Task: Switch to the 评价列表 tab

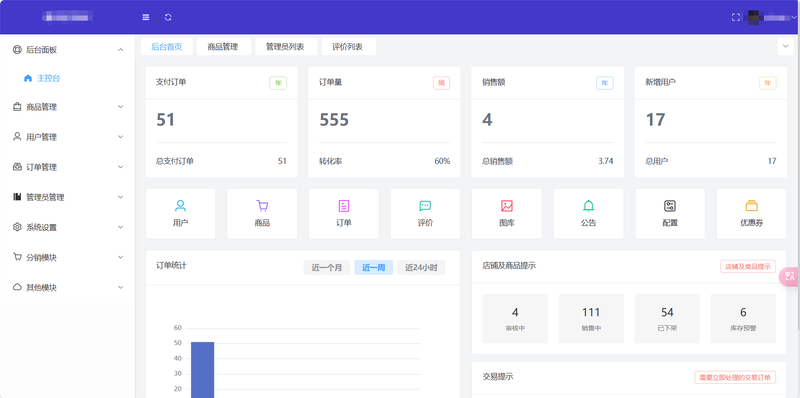Action: 348,46
